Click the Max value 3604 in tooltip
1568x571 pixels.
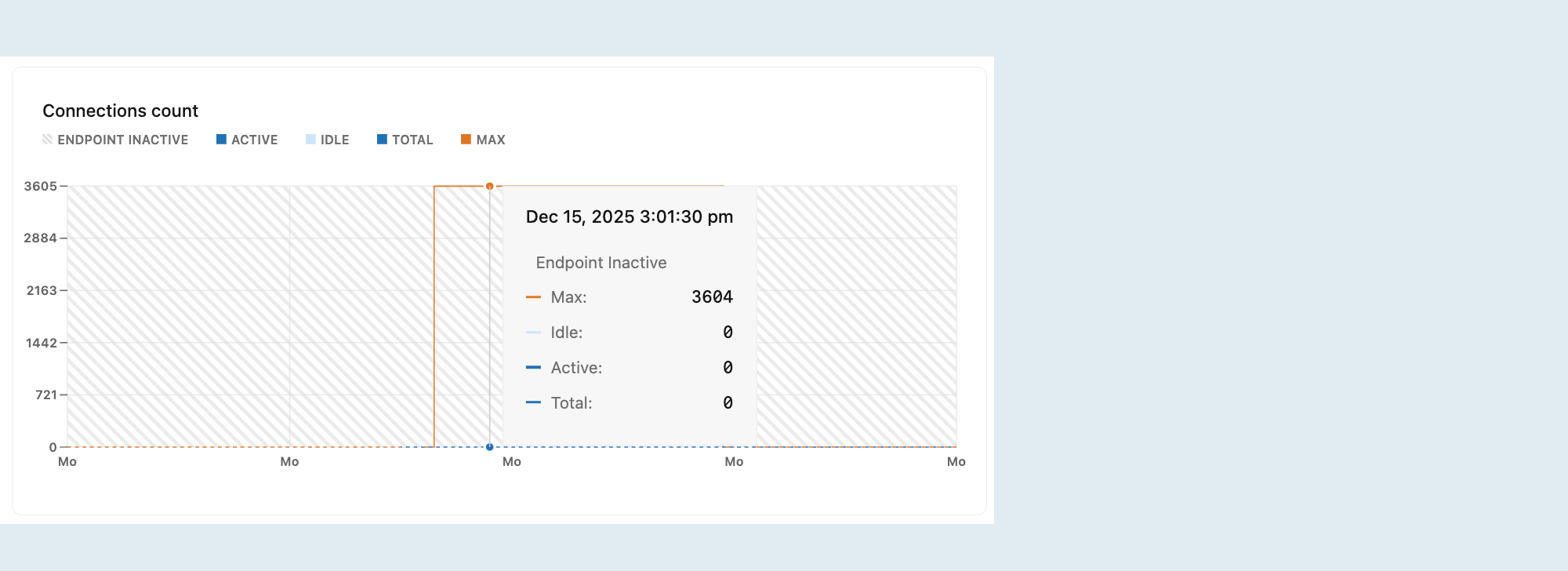point(713,297)
